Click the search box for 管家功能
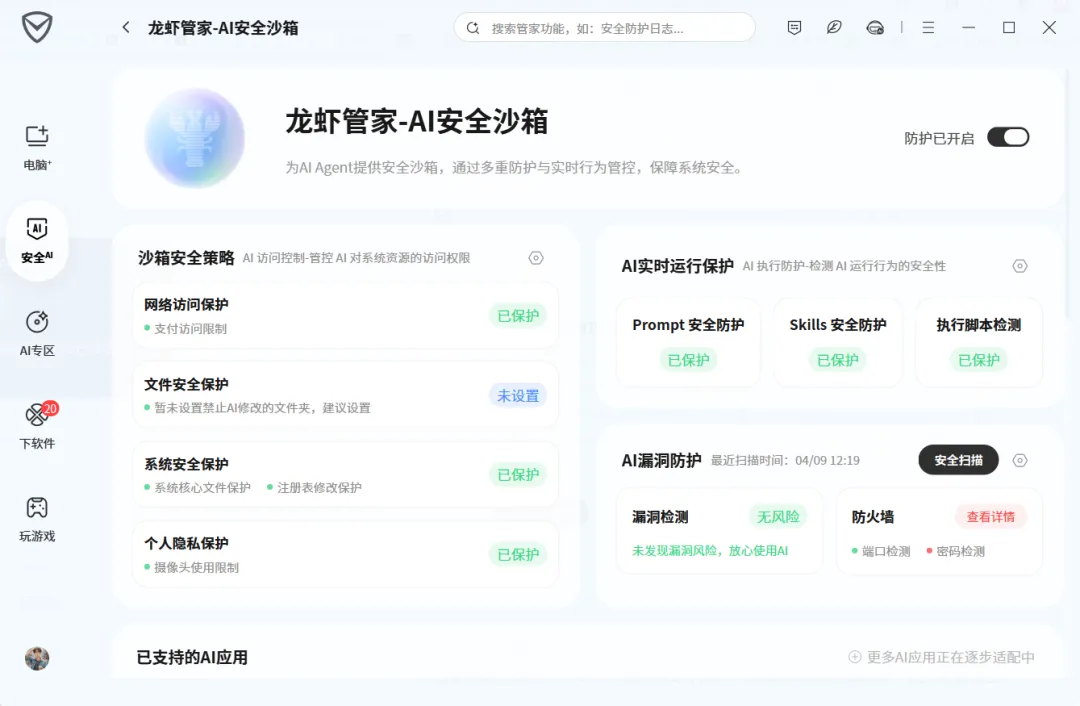The width and height of the screenshot is (1080, 706). tap(604, 28)
